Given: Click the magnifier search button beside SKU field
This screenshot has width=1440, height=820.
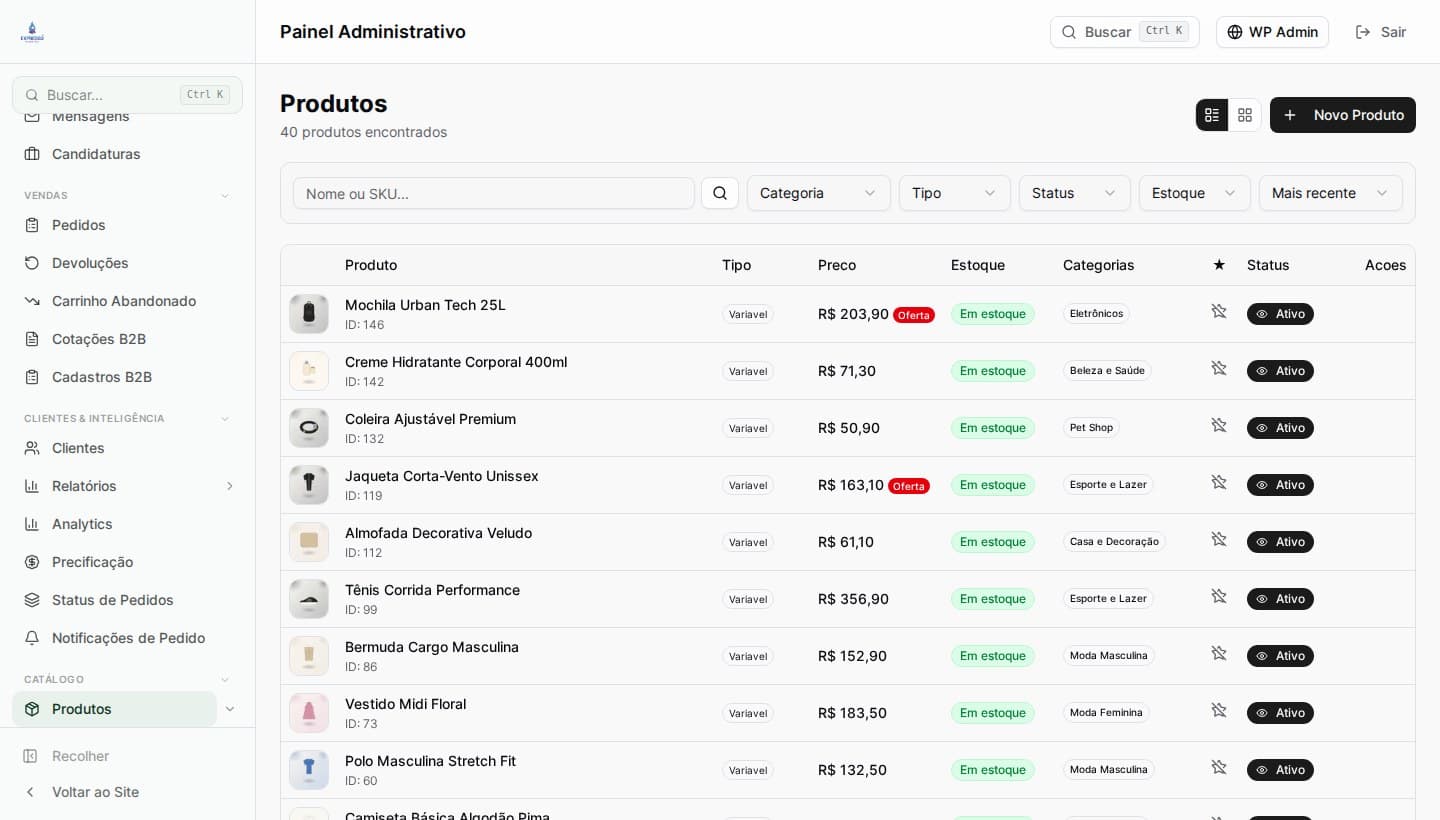Looking at the screenshot, I should 720,193.
